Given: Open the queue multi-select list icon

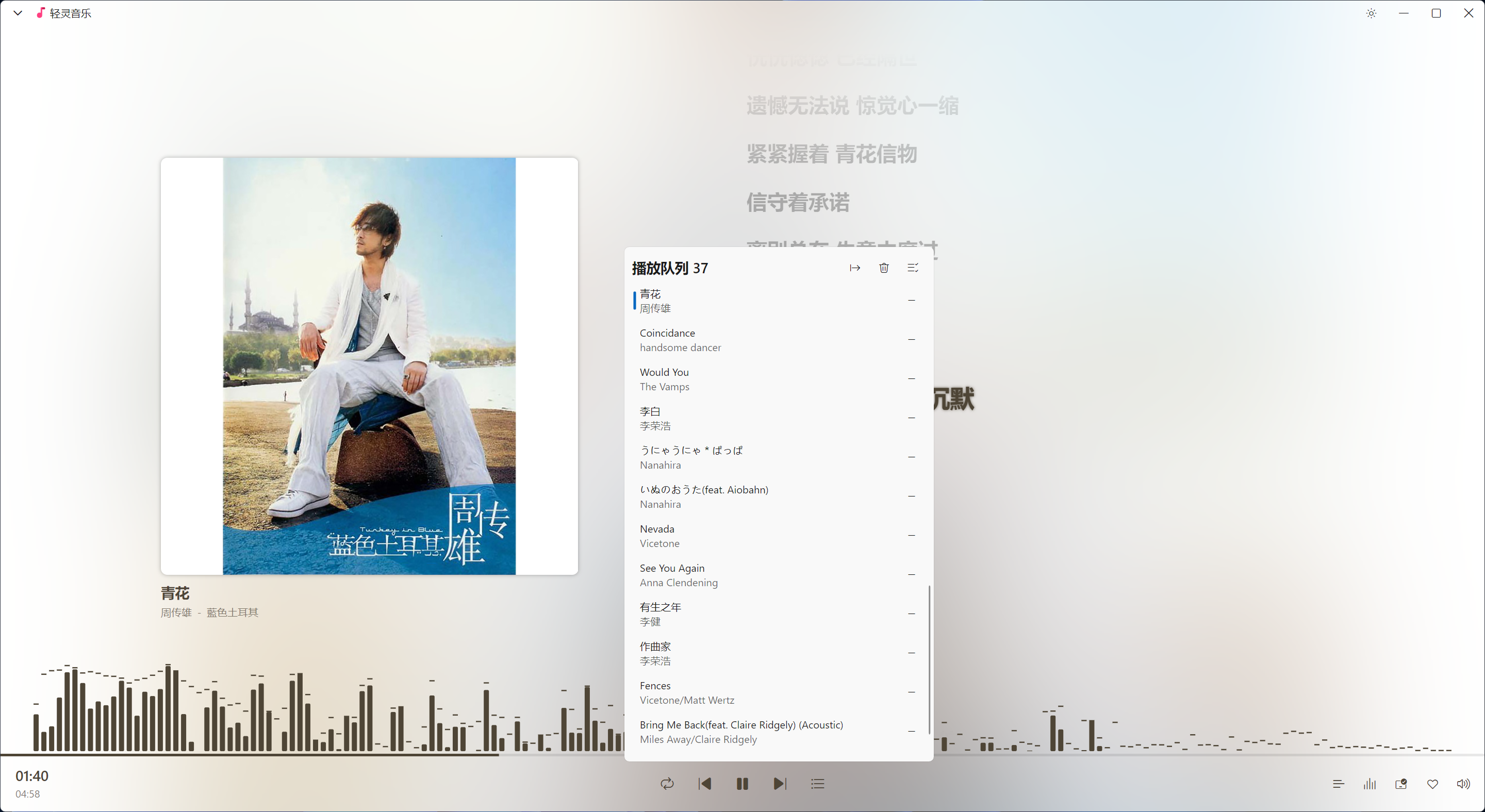Looking at the screenshot, I should pos(913,268).
